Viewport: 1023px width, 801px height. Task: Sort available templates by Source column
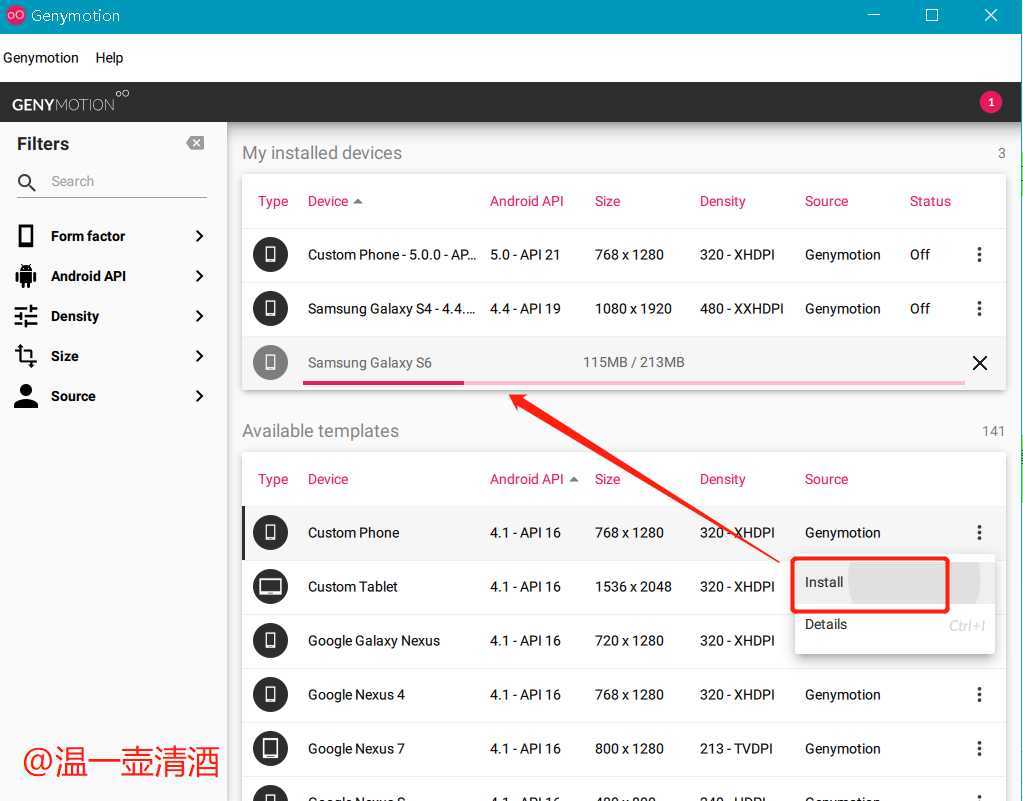click(826, 479)
